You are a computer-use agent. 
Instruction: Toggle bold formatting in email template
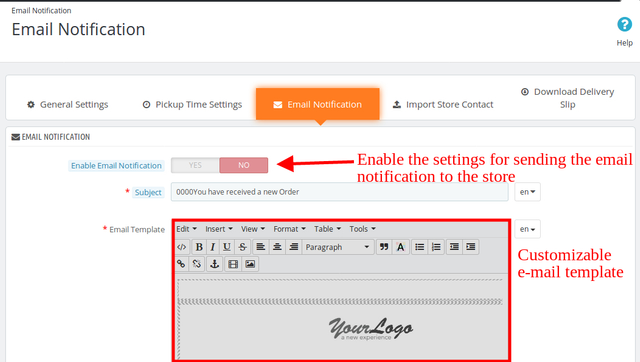click(199, 247)
